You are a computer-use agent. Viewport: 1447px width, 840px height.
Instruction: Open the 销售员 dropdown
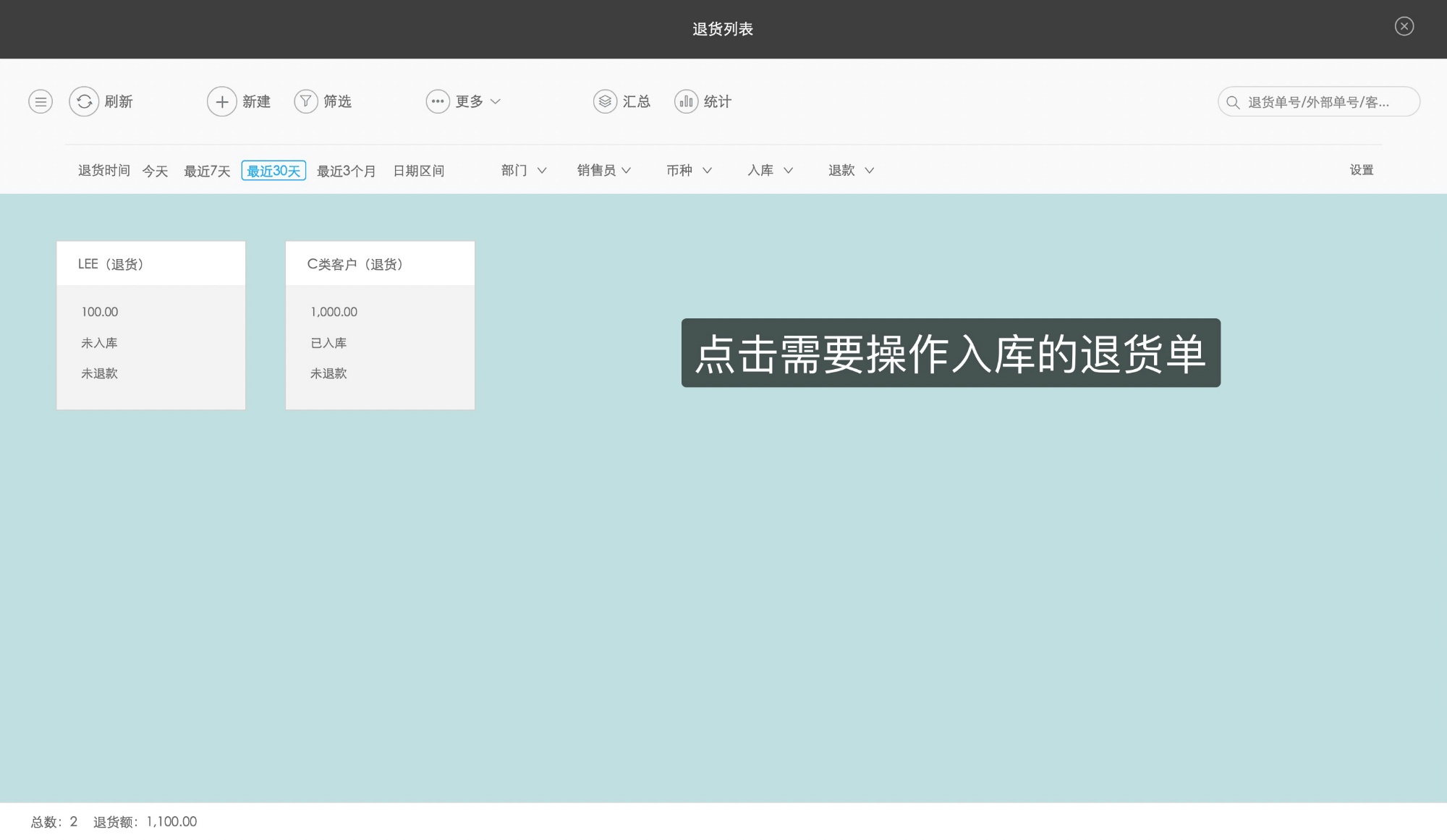point(603,170)
